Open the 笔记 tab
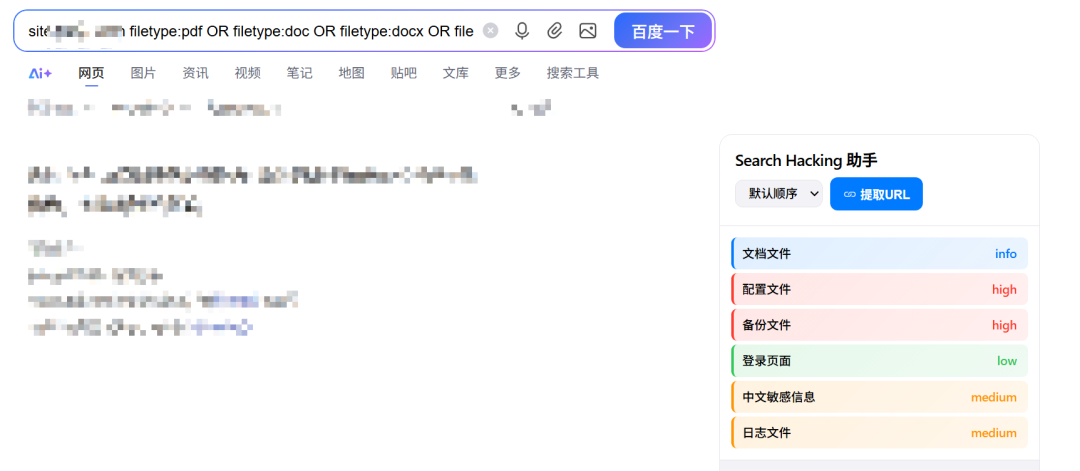The width and height of the screenshot is (1080, 471). click(300, 73)
